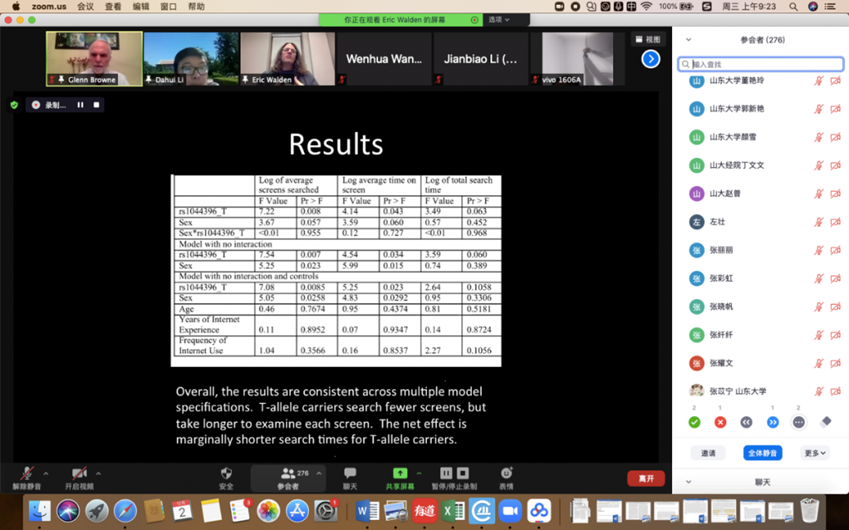The image size is (849, 530).
Task: Select Eric Walden's video thumbnail
Action: [287, 58]
